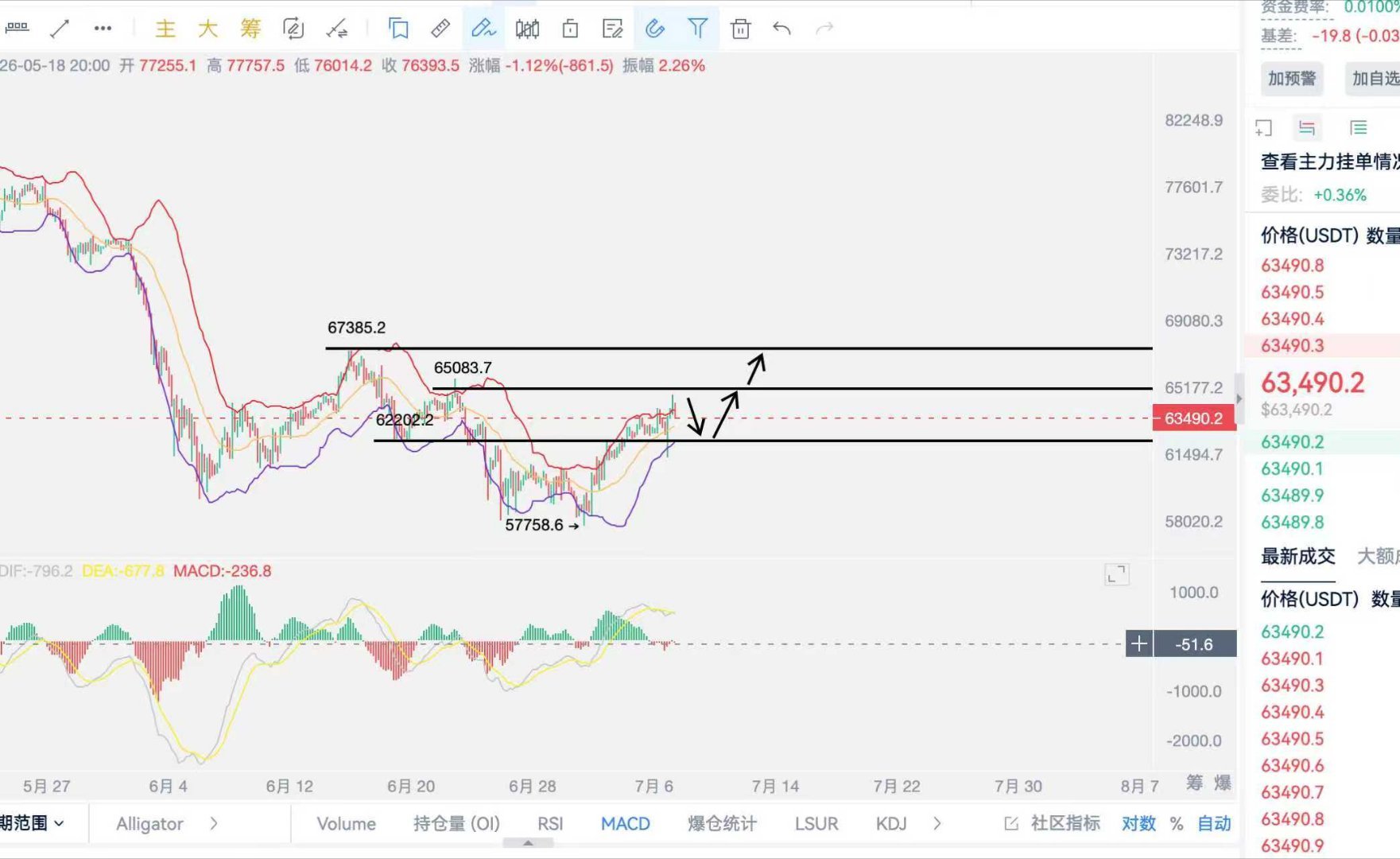Image resolution: width=1400 pixels, height=859 pixels.
Task: Click the 65083.7 horizontal line label
Action: 463,368
